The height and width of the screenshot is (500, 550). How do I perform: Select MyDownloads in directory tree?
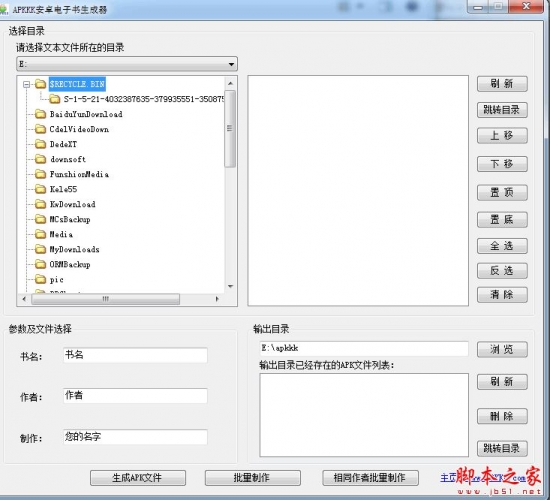coord(74,249)
